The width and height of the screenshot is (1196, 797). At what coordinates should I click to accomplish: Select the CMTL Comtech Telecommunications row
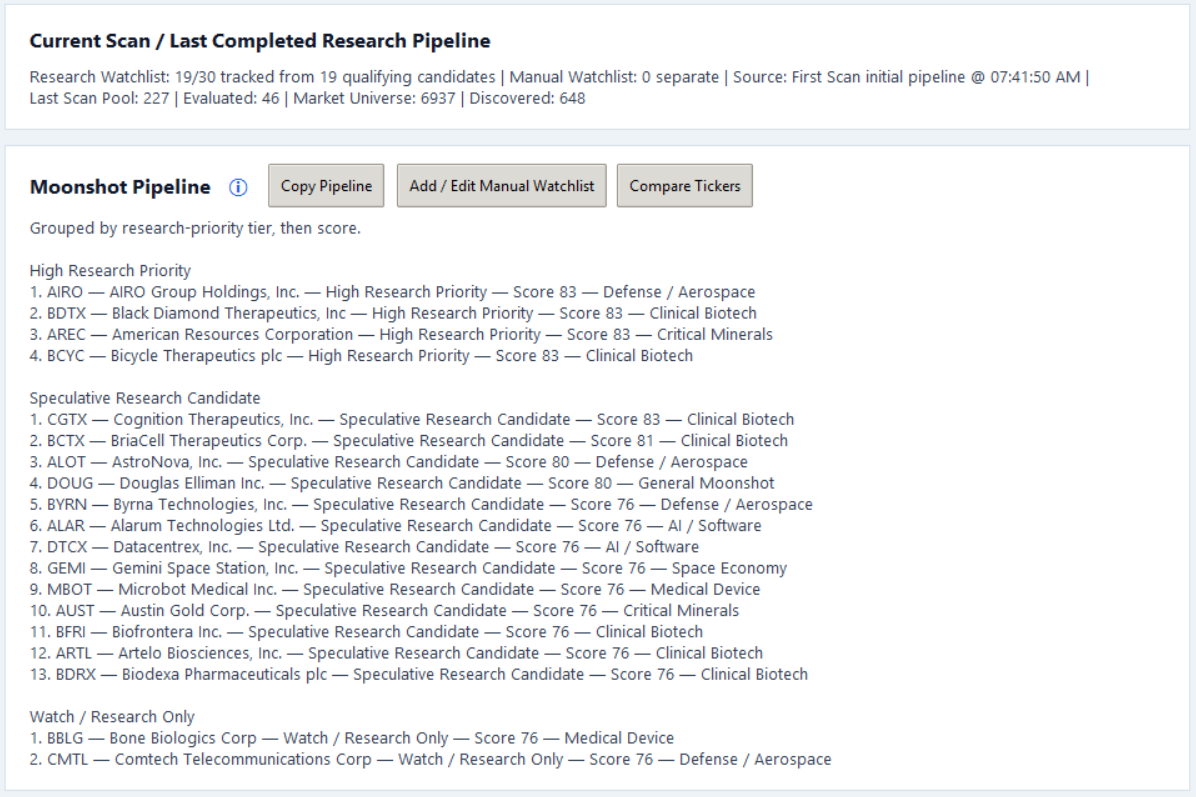point(430,760)
